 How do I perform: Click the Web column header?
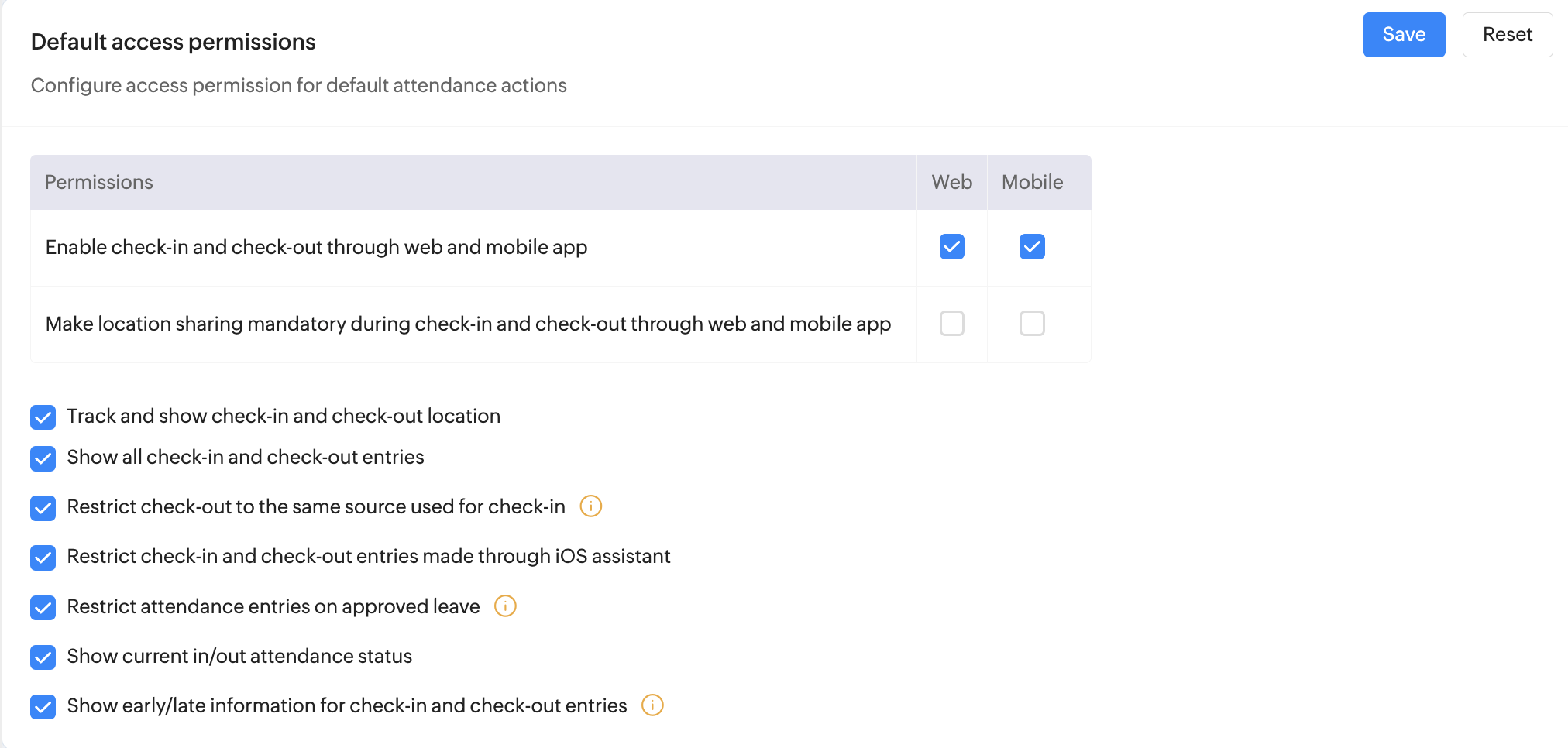click(x=951, y=183)
